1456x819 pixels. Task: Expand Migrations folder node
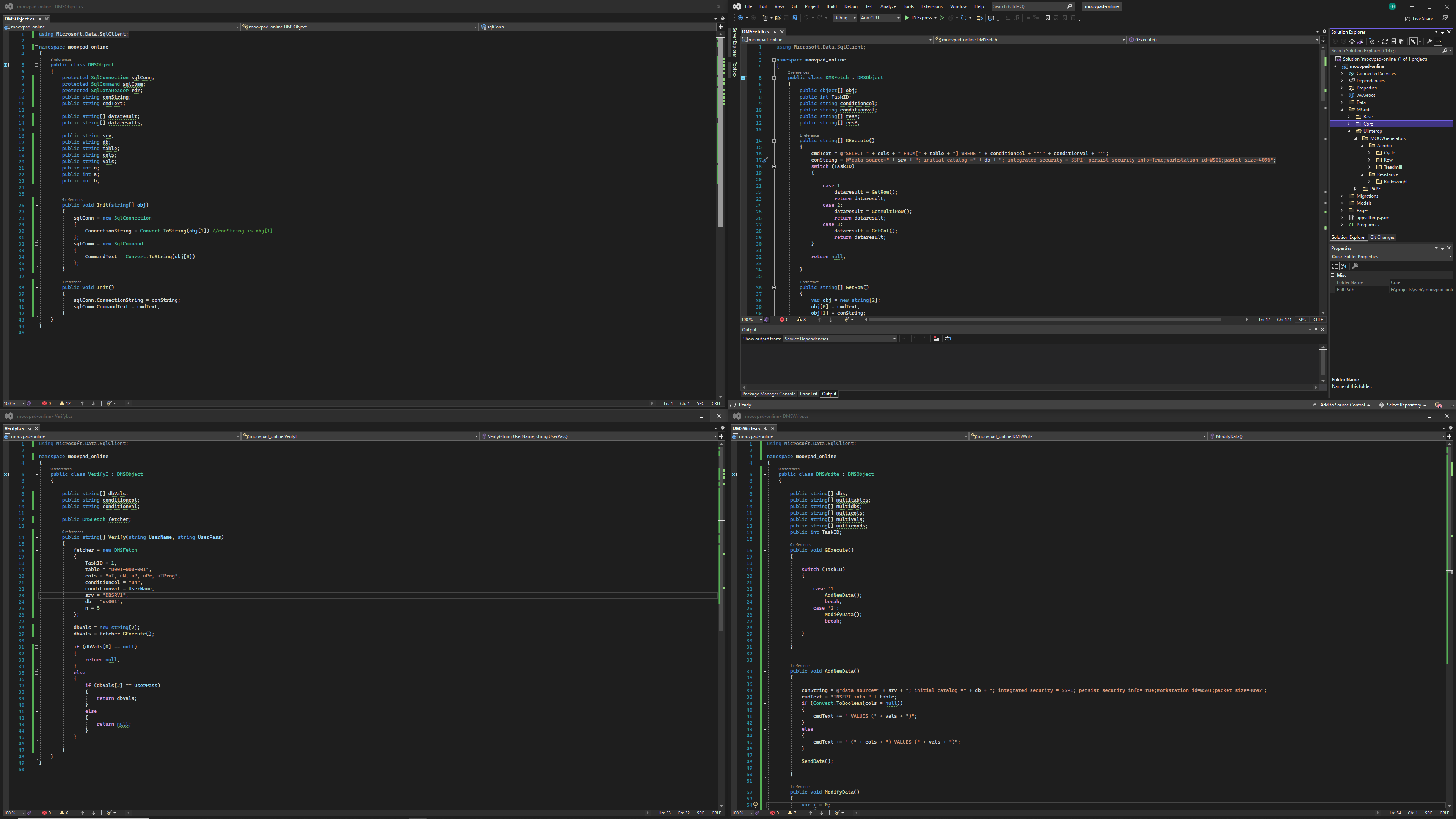[x=1342, y=196]
